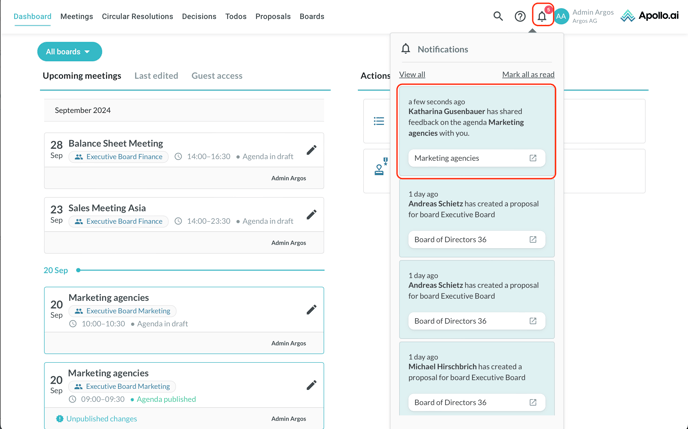Go to Circular Resolutions page
This screenshot has width=688, height=429.
pos(137,17)
